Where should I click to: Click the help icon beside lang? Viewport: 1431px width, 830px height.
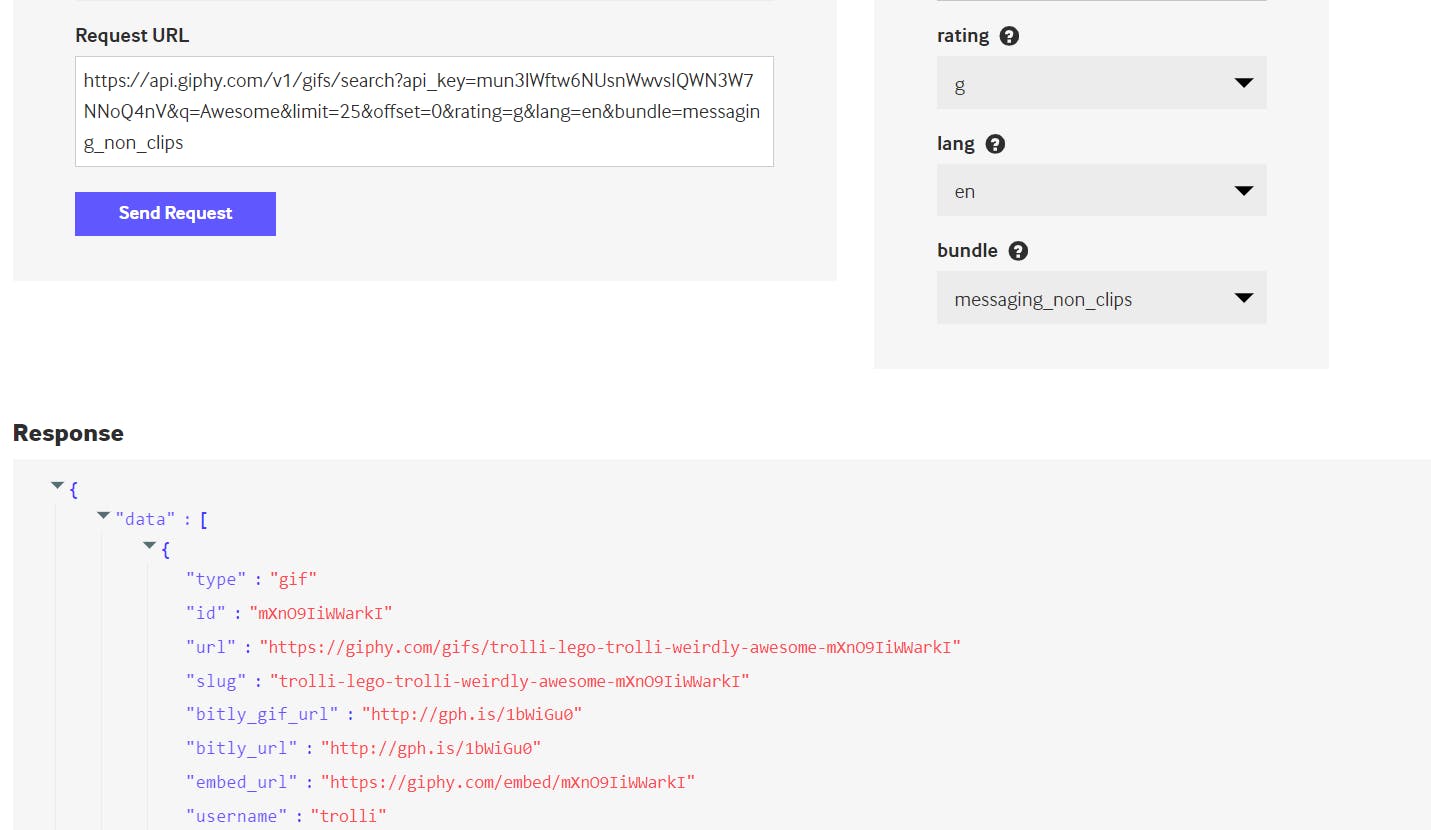(x=995, y=144)
